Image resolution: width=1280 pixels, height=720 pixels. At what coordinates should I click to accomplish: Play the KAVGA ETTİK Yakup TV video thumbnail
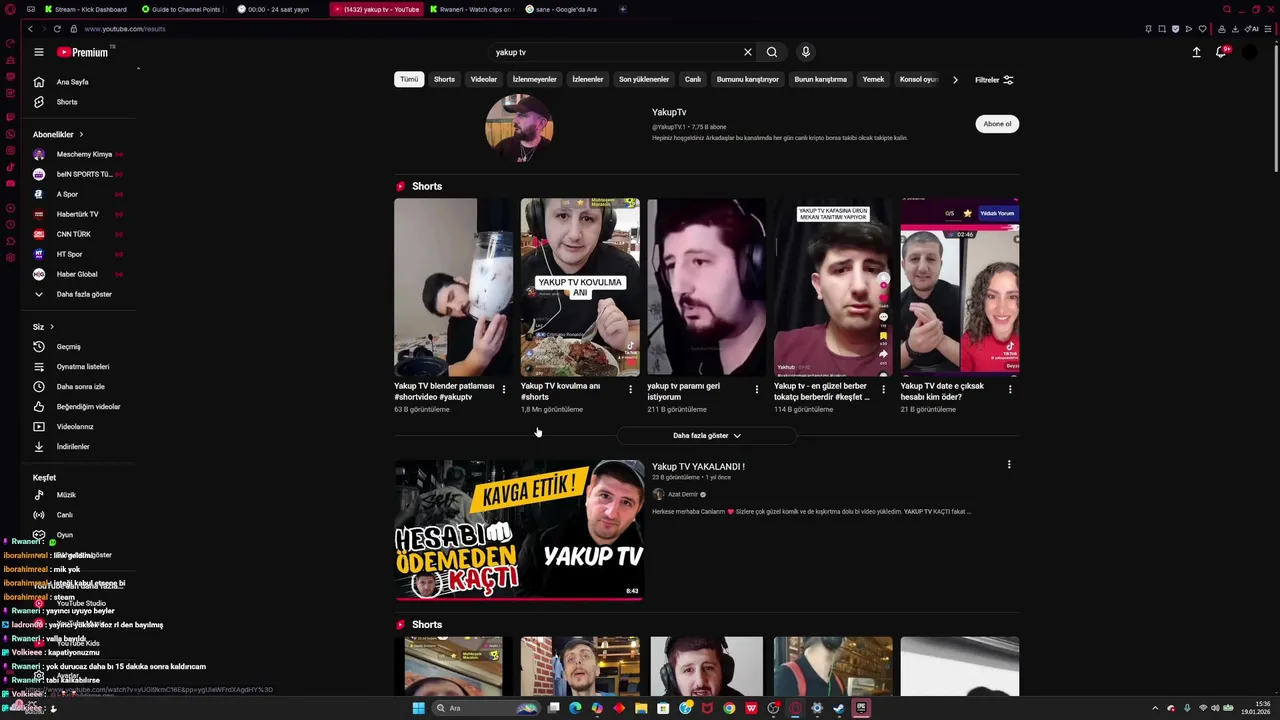click(519, 530)
